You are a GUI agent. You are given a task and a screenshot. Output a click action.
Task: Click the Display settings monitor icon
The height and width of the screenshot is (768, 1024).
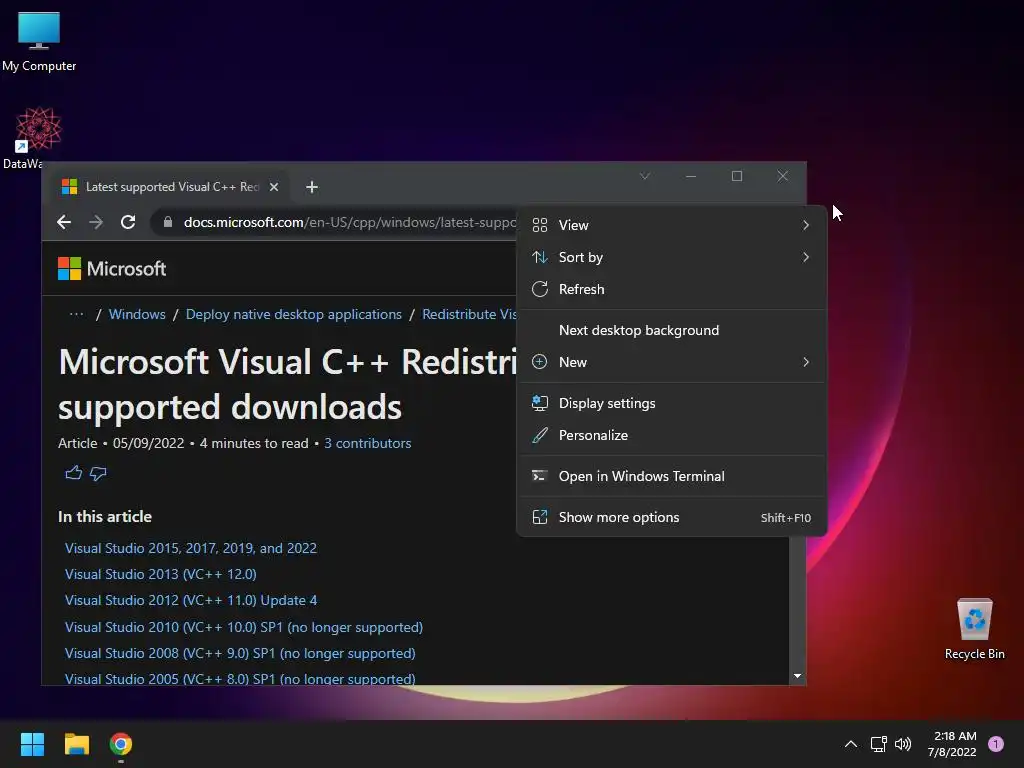click(539, 403)
